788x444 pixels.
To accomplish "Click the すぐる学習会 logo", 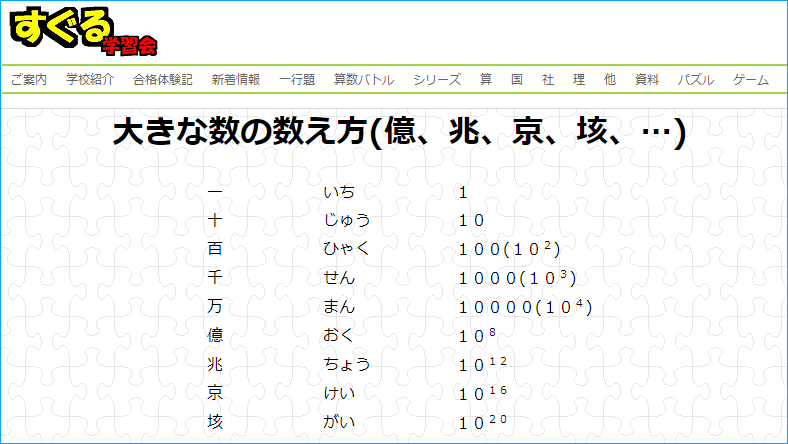I will 83,31.
